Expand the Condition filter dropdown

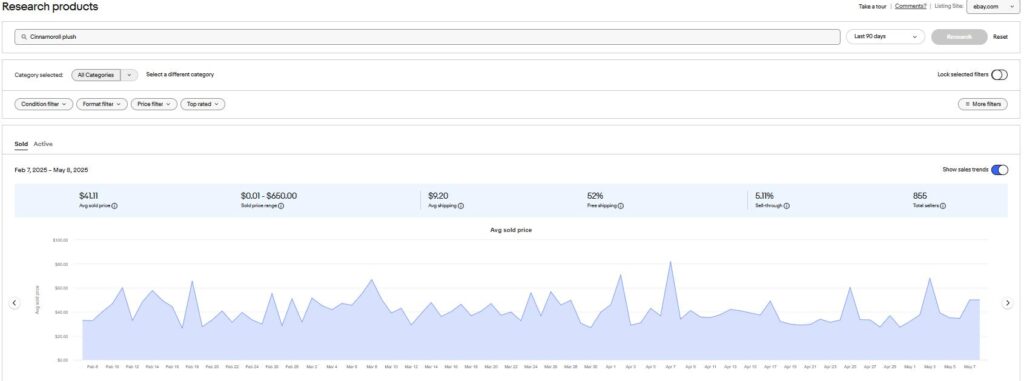tap(44, 104)
